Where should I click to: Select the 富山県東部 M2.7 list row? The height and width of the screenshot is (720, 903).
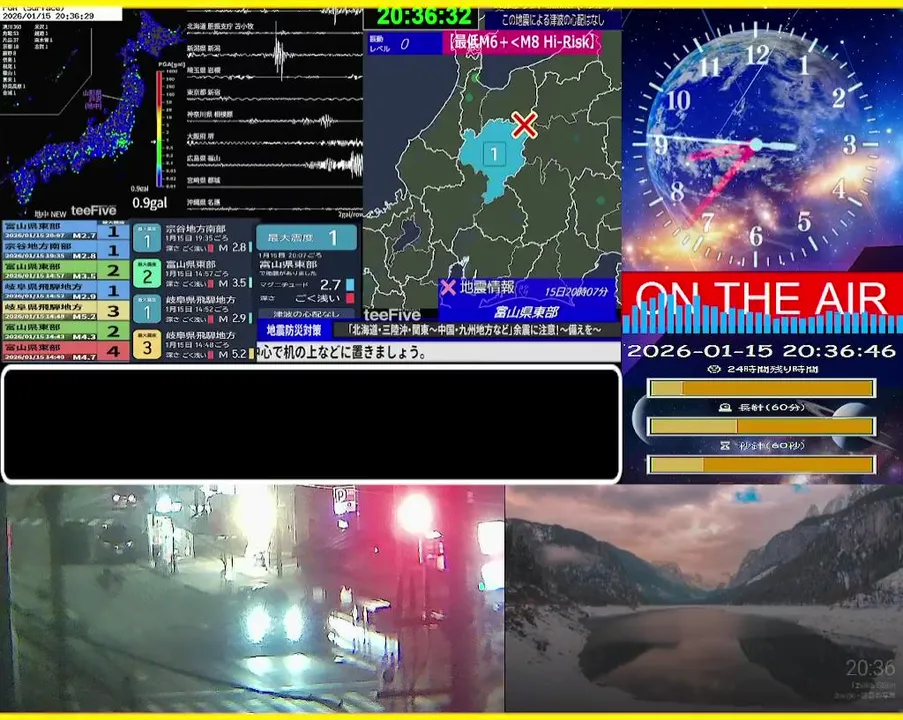tap(65, 231)
